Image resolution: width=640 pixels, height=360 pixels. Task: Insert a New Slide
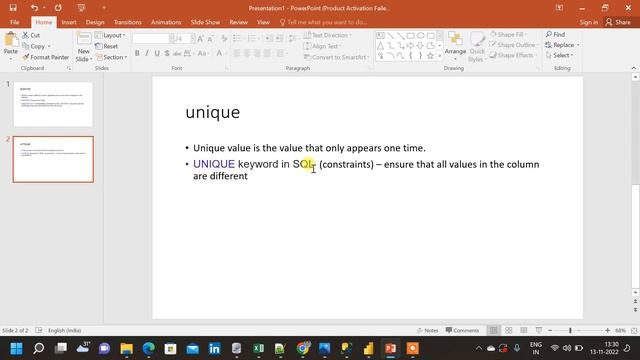pos(84,47)
